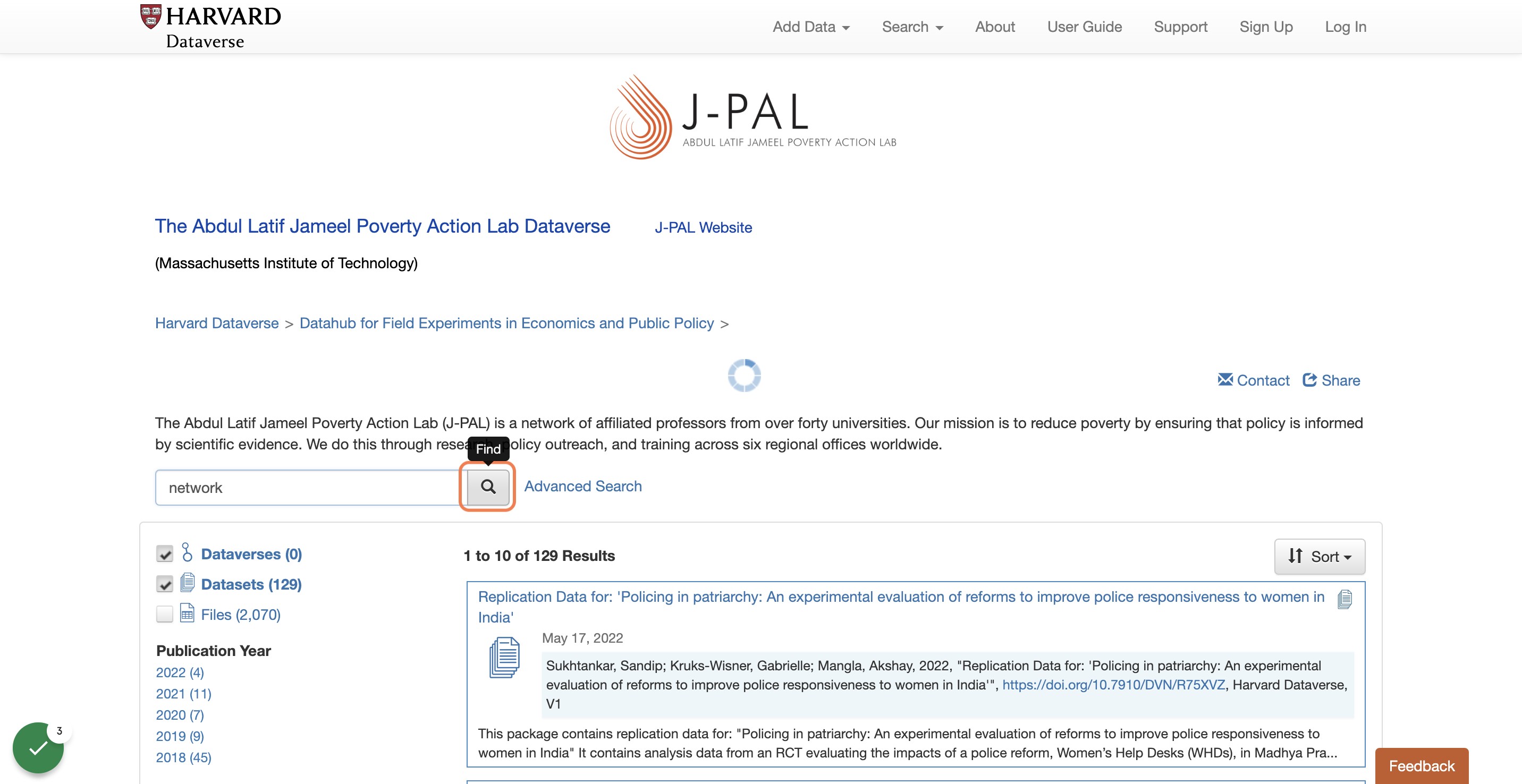Click the small dataset icon at result title's right
Screen dimensions: 1522x784
[x=1345, y=599]
